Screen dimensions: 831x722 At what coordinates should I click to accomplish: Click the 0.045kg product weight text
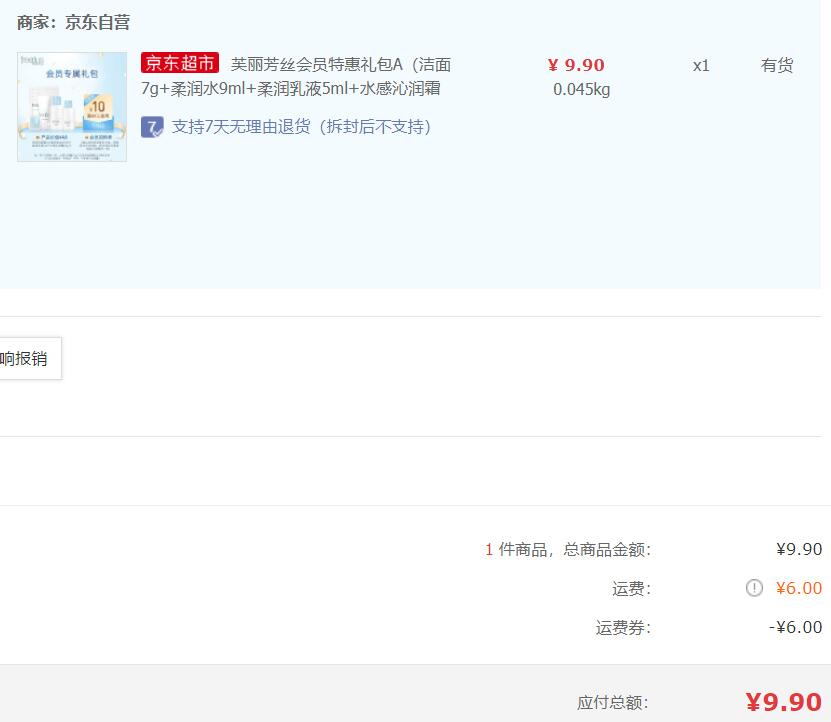(x=581, y=89)
